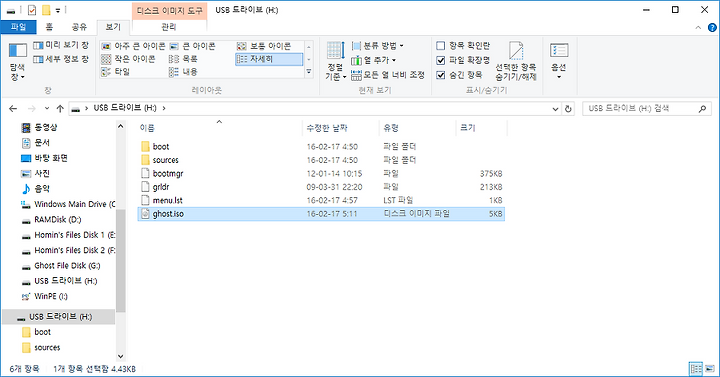The image size is (720, 377).
Task: Open Sort by (정렬 기준) menu
Action: (336, 62)
